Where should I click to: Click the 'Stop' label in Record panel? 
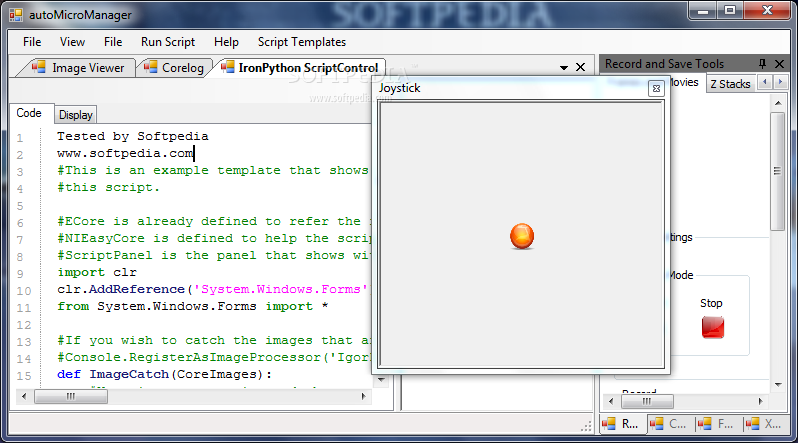click(711, 303)
